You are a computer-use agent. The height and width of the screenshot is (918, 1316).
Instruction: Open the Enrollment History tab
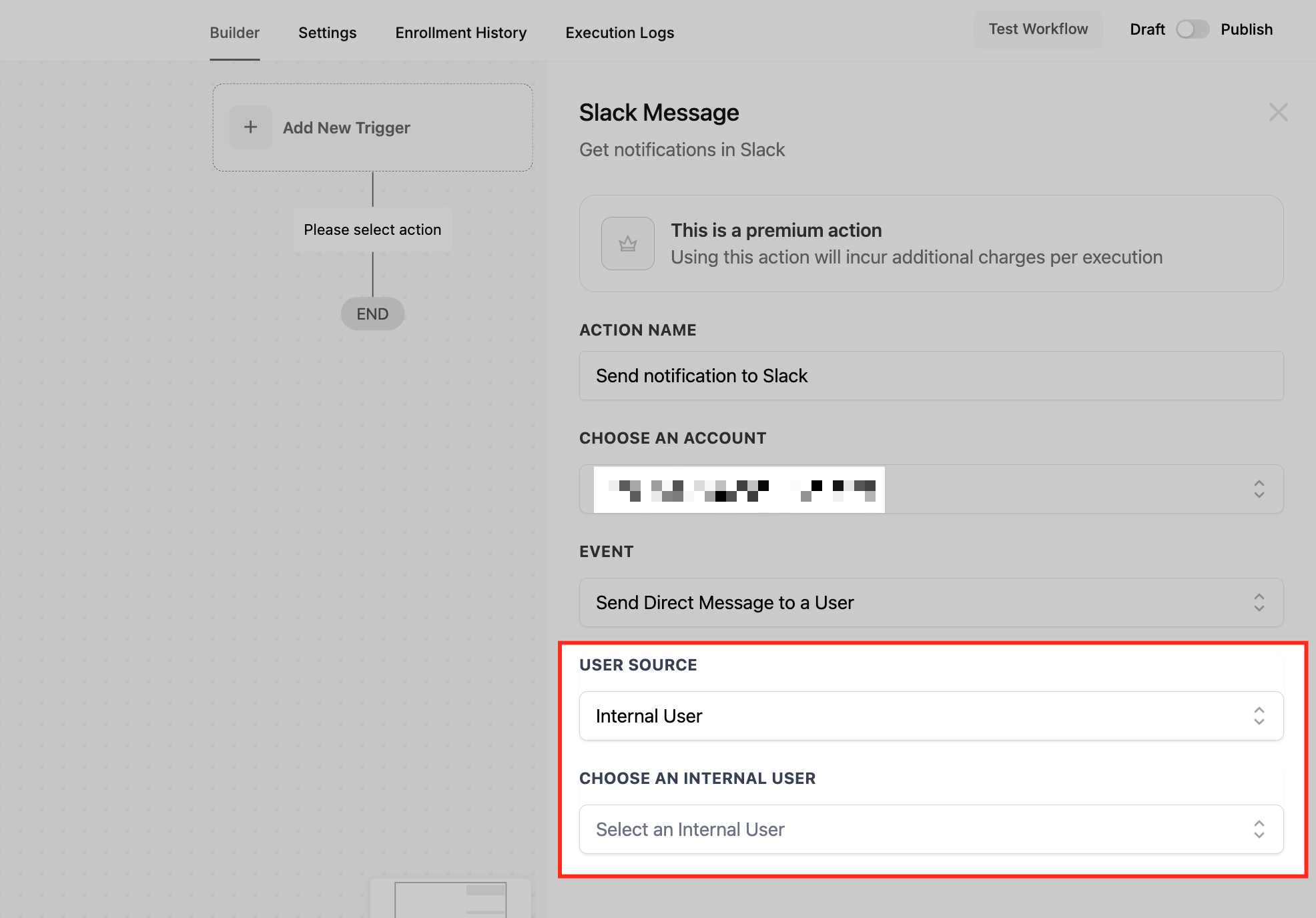point(460,33)
